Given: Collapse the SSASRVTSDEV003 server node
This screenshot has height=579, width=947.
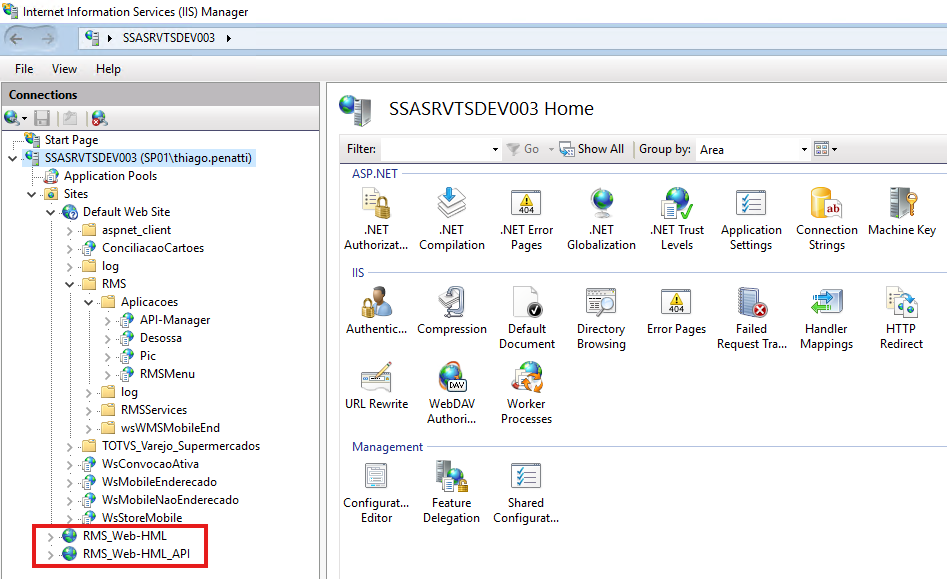Looking at the screenshot, I should coord(13,158).
